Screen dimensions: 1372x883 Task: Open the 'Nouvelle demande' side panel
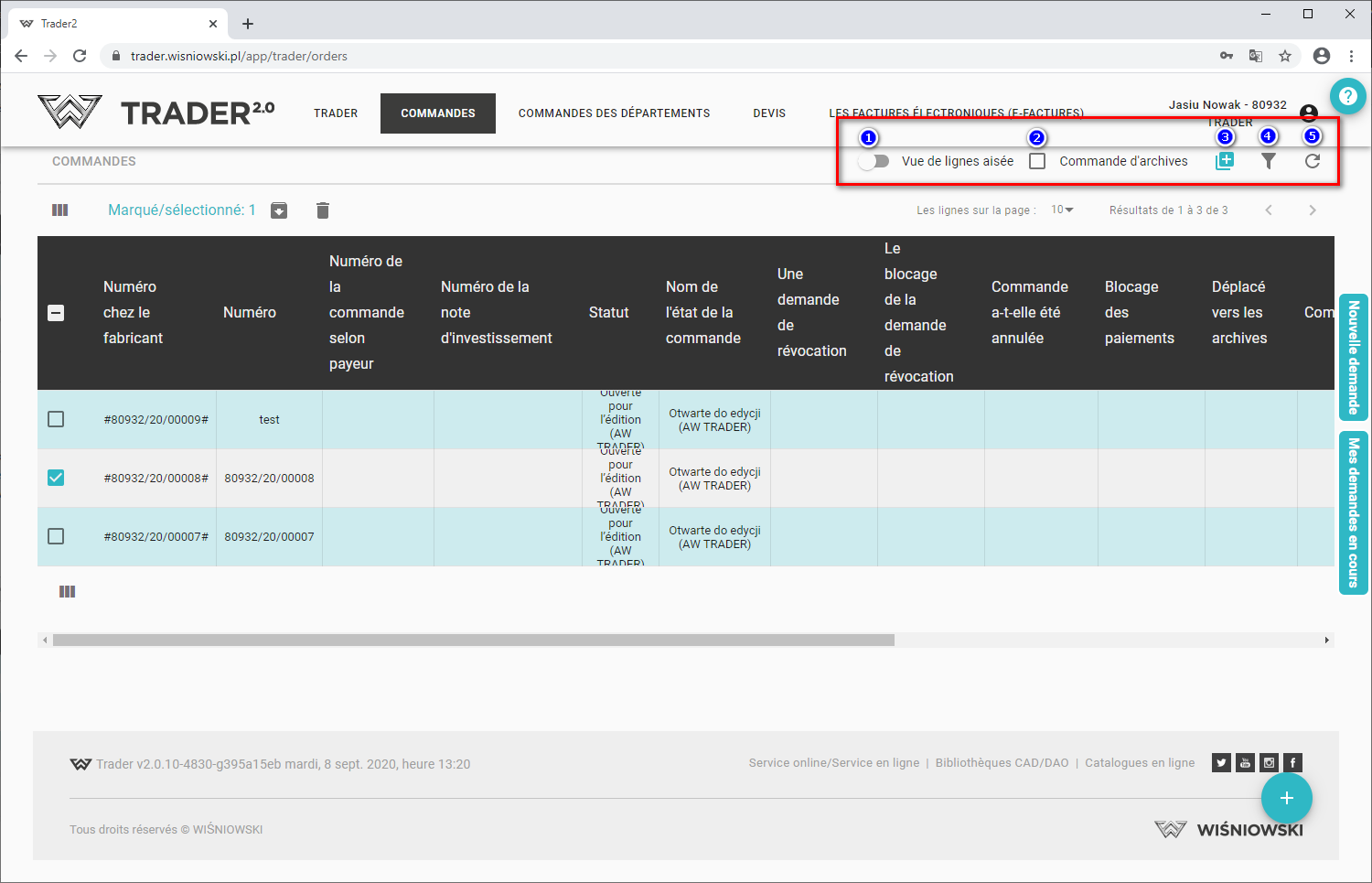[x=1353, y=357]
